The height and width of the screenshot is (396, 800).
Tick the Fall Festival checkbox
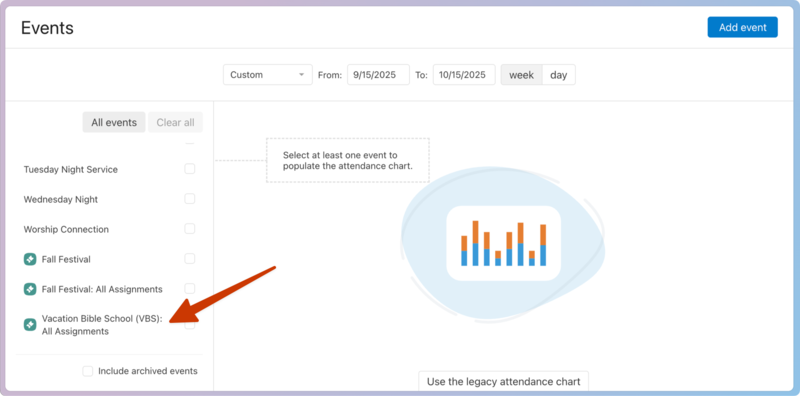pos(190,259)
